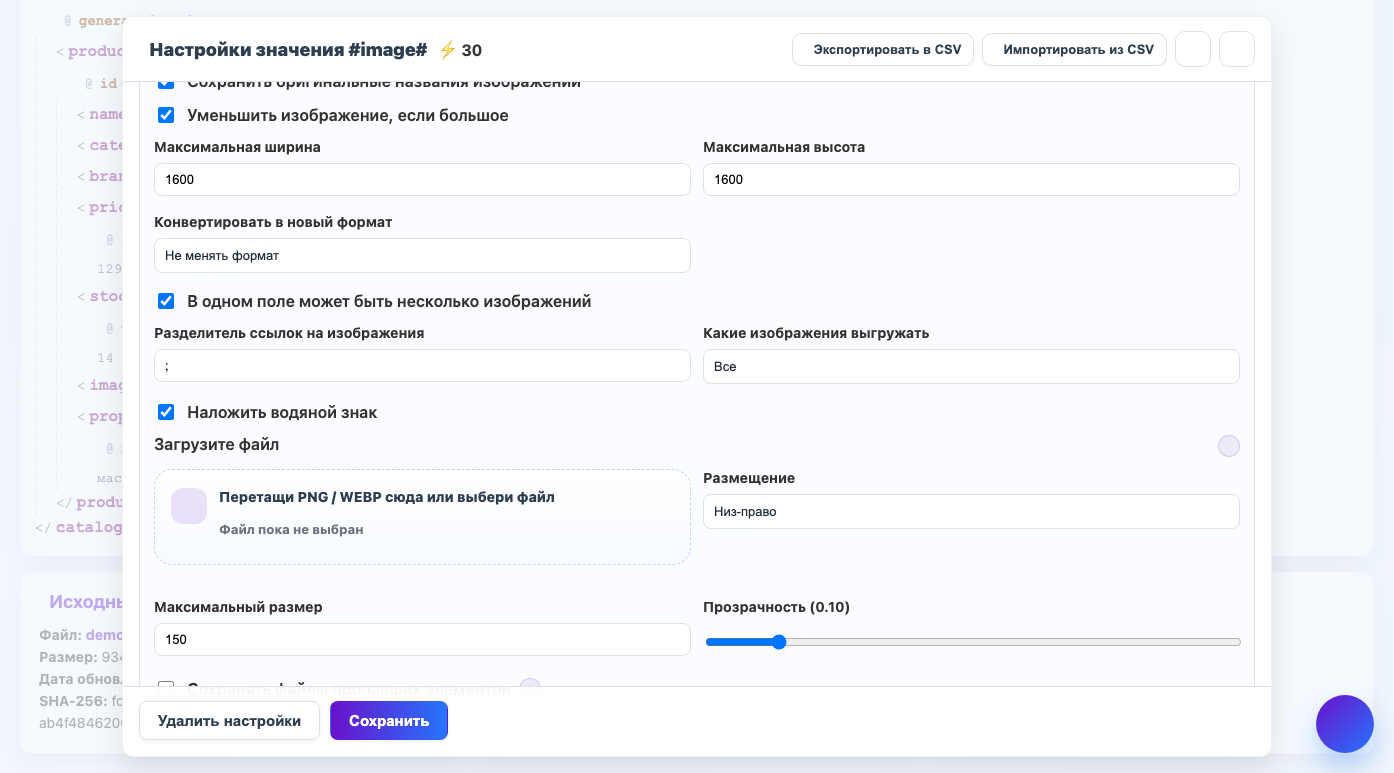Viewport: 1394px width, 773px height.
Task: Open the 'Размещение' dropdown showing Низ-право
Action: coord(971,511)
